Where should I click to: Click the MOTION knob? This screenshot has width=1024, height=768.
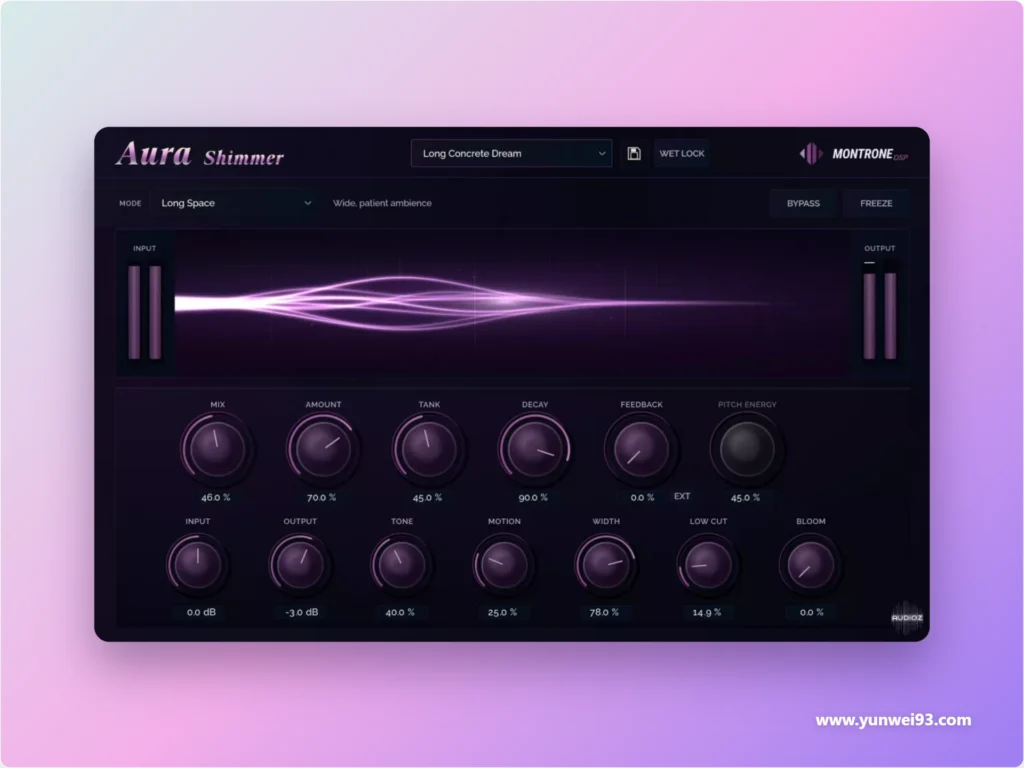pos(503,564)
